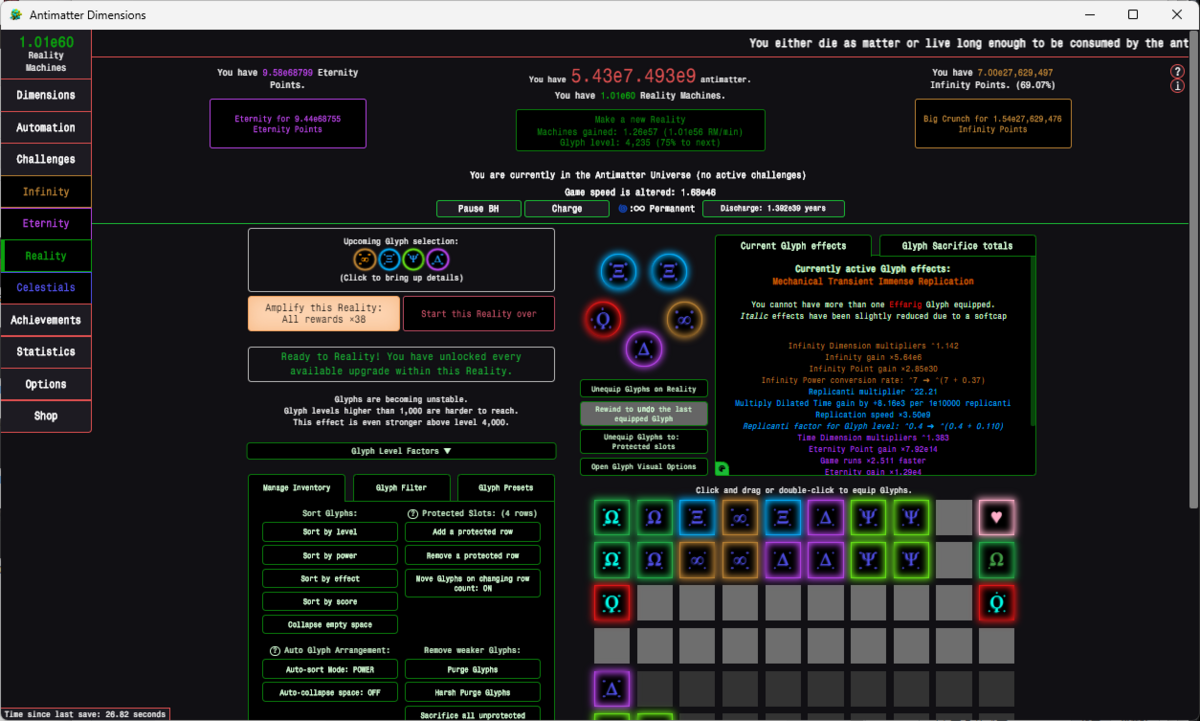Open the Celestials sidebar tab

click(x=46, y=288)
